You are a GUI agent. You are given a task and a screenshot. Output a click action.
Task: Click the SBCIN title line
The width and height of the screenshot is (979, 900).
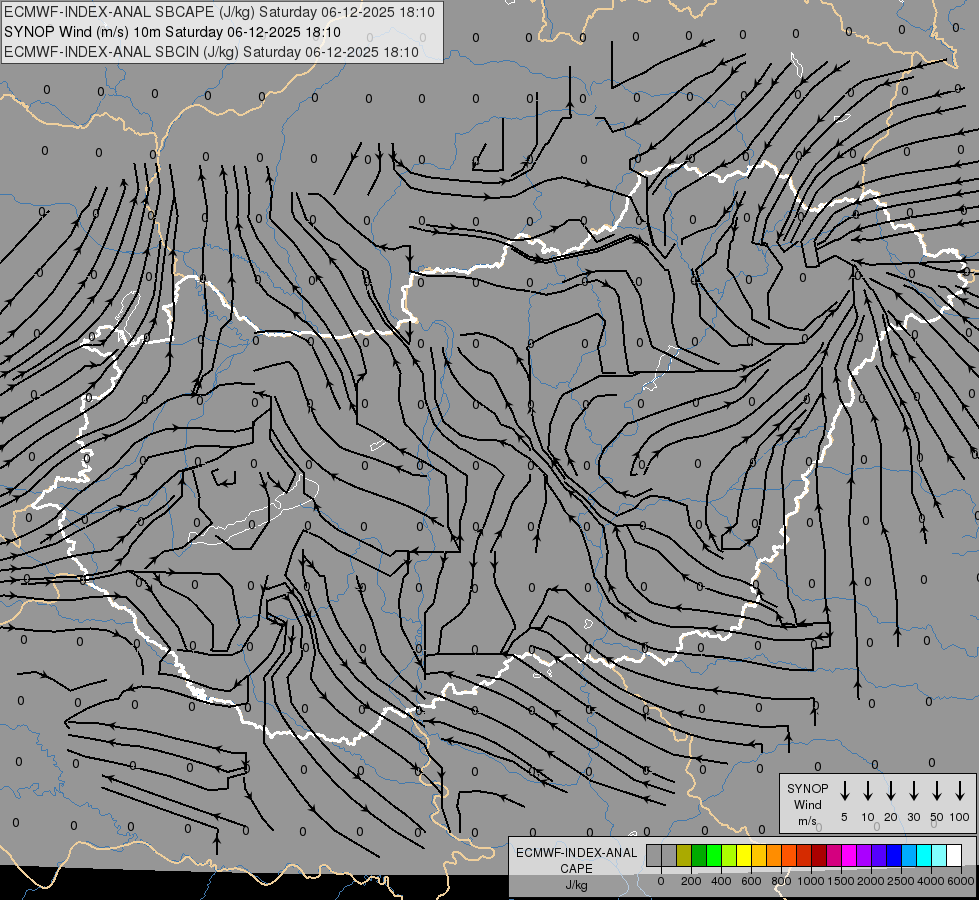[x=211, y=52]
